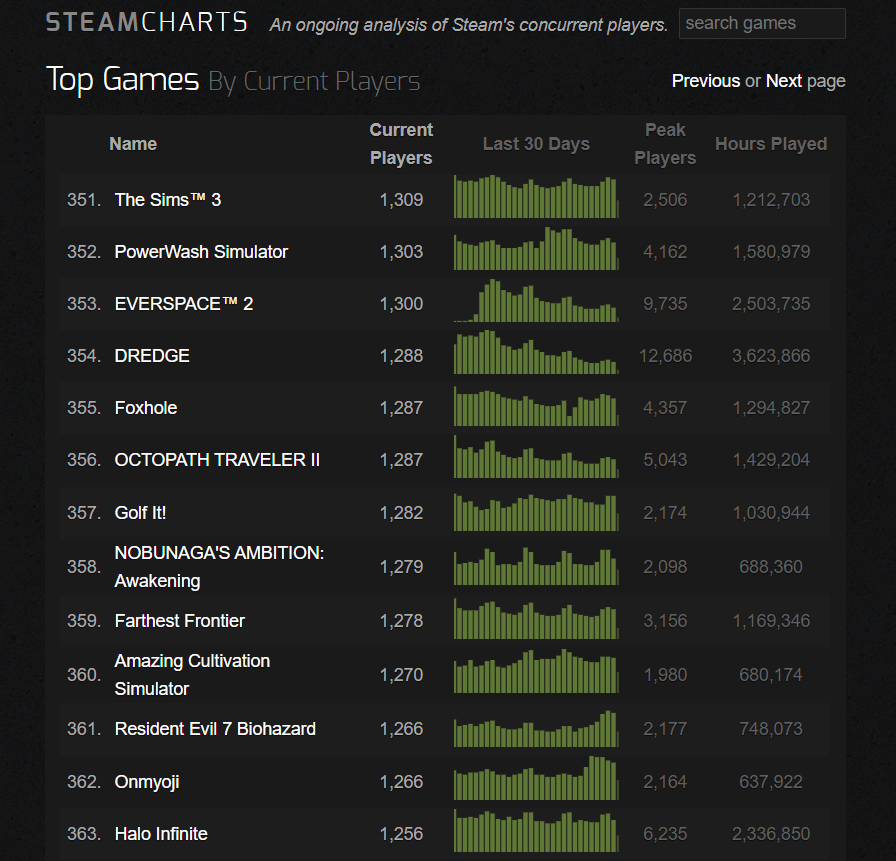This screenshot has height=861, width=896.
Task: Select hours played value 1,580,979
Action: 771,251
